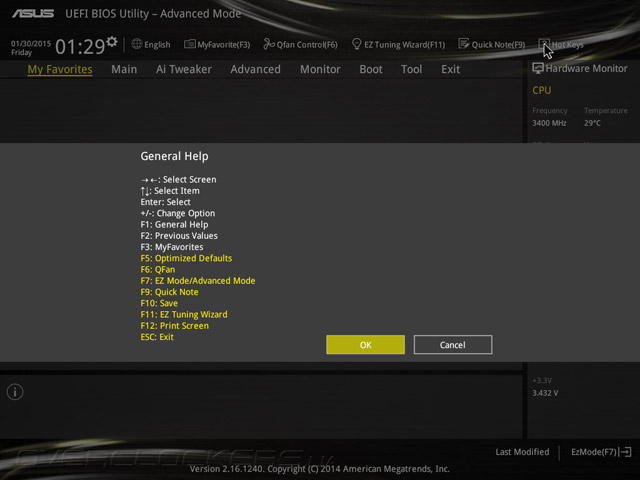Click the Select Item arrows line
Screen dimensions: 640x480
pyautogui.click(x=170, y=191)
